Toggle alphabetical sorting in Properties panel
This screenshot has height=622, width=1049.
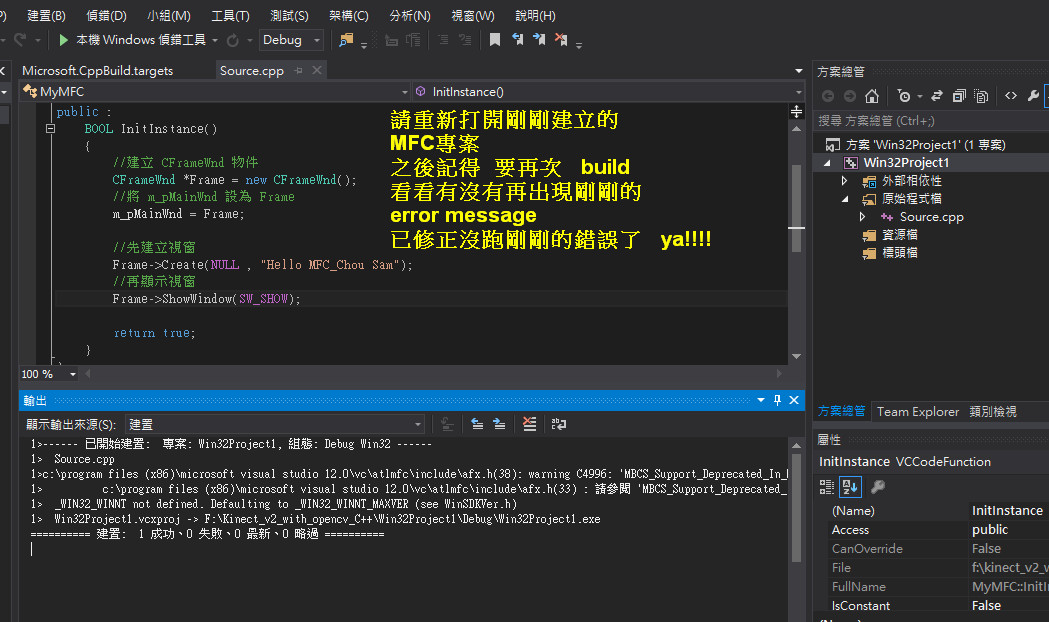pos(850,487)
